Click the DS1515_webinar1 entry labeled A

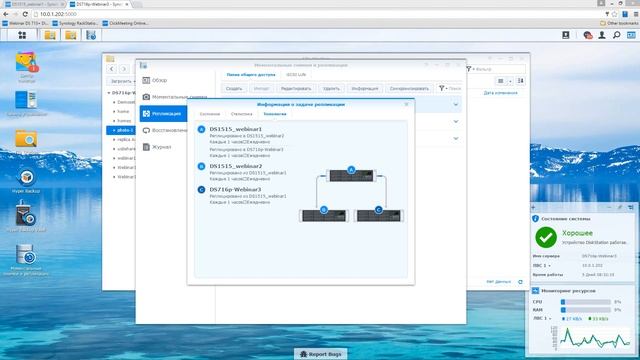click(236, 129)
